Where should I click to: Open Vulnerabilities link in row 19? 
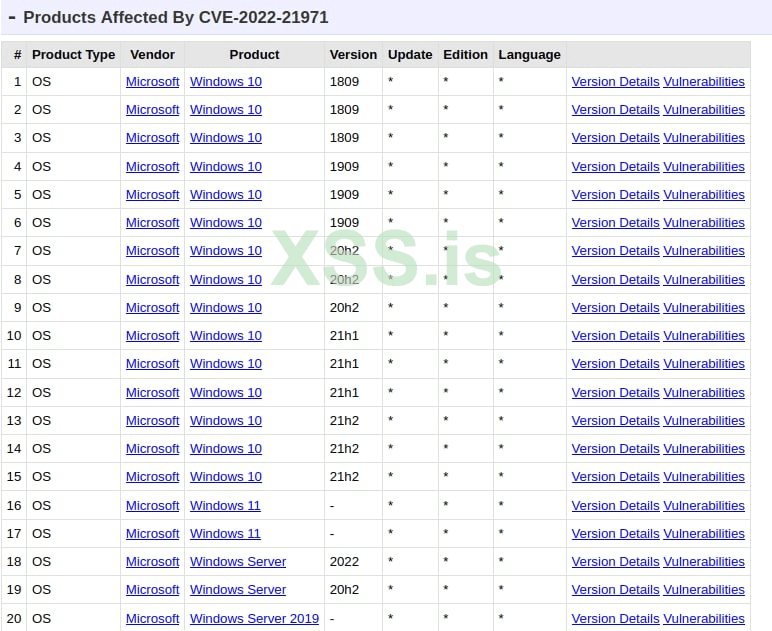click(x=704, y=590)
